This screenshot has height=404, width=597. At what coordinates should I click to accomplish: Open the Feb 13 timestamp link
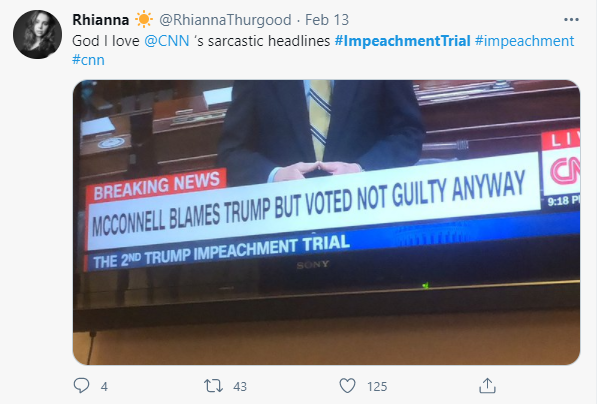pyautogui.click(x=327, y=20)
